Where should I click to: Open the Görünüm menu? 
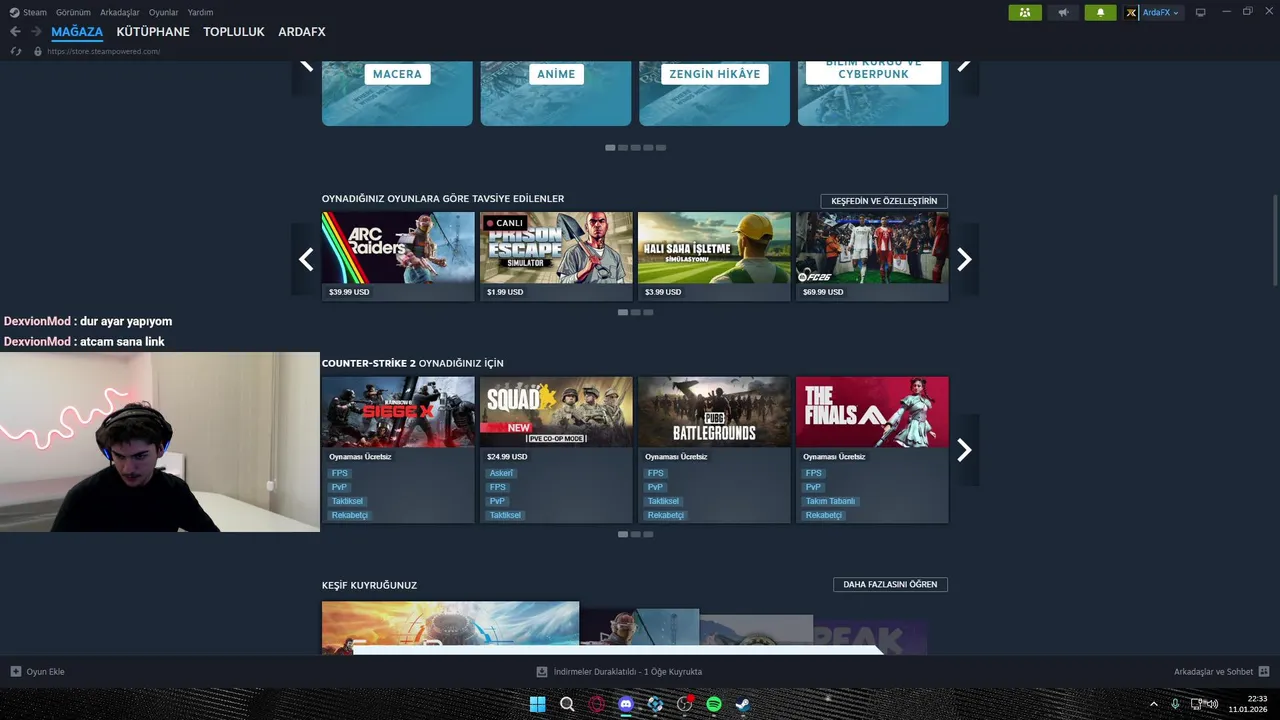pyautogui.click(x=73, y=12)
